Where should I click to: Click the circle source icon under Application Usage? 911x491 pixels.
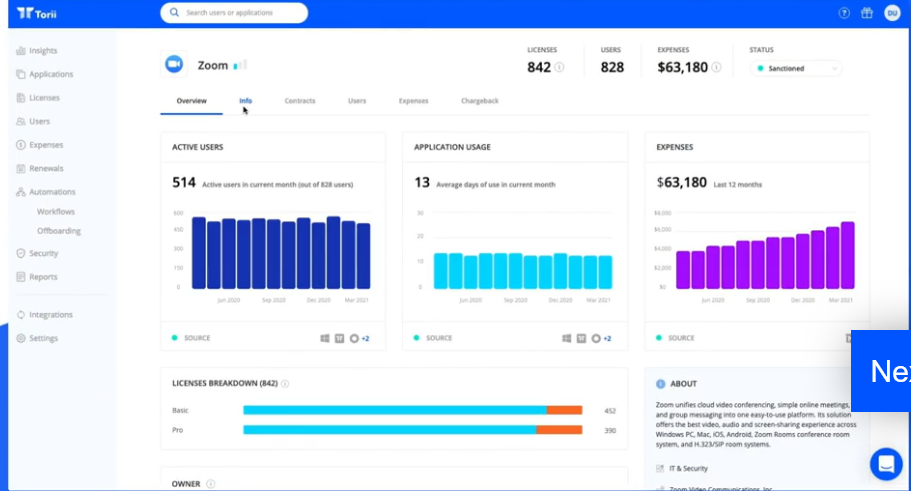(596, 338)
